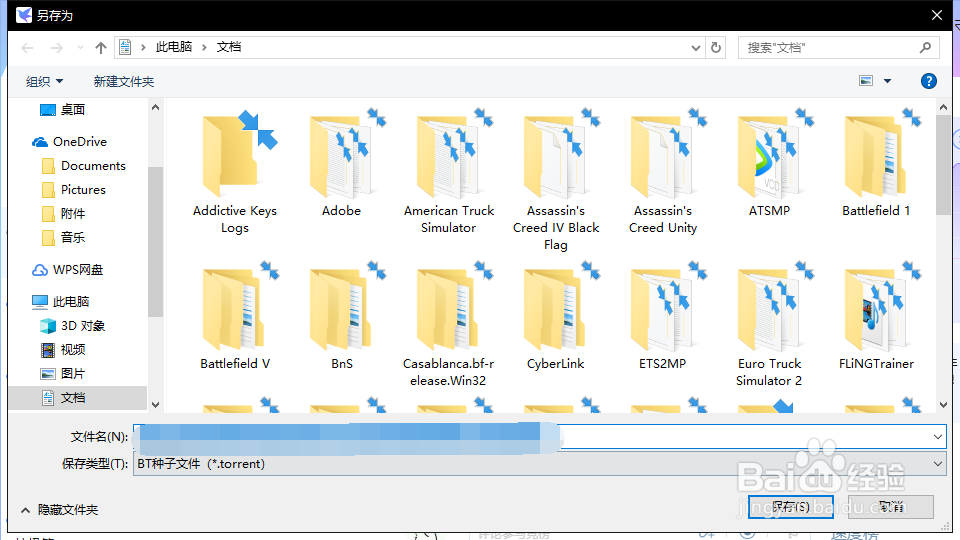The image size is (960, 540).
Task: Select the Addictive Keys Logs folder
Action: click(x=235, y=171)
